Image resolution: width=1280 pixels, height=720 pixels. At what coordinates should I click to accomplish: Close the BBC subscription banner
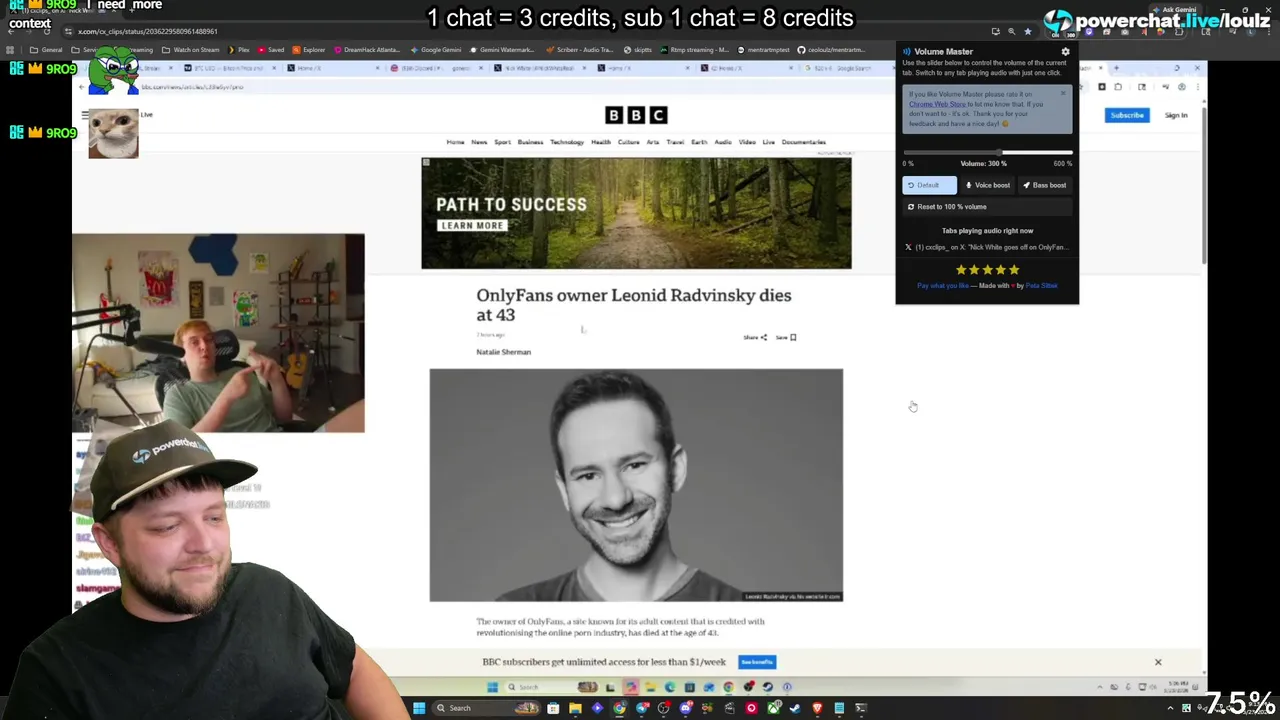tap(1158, 662)
